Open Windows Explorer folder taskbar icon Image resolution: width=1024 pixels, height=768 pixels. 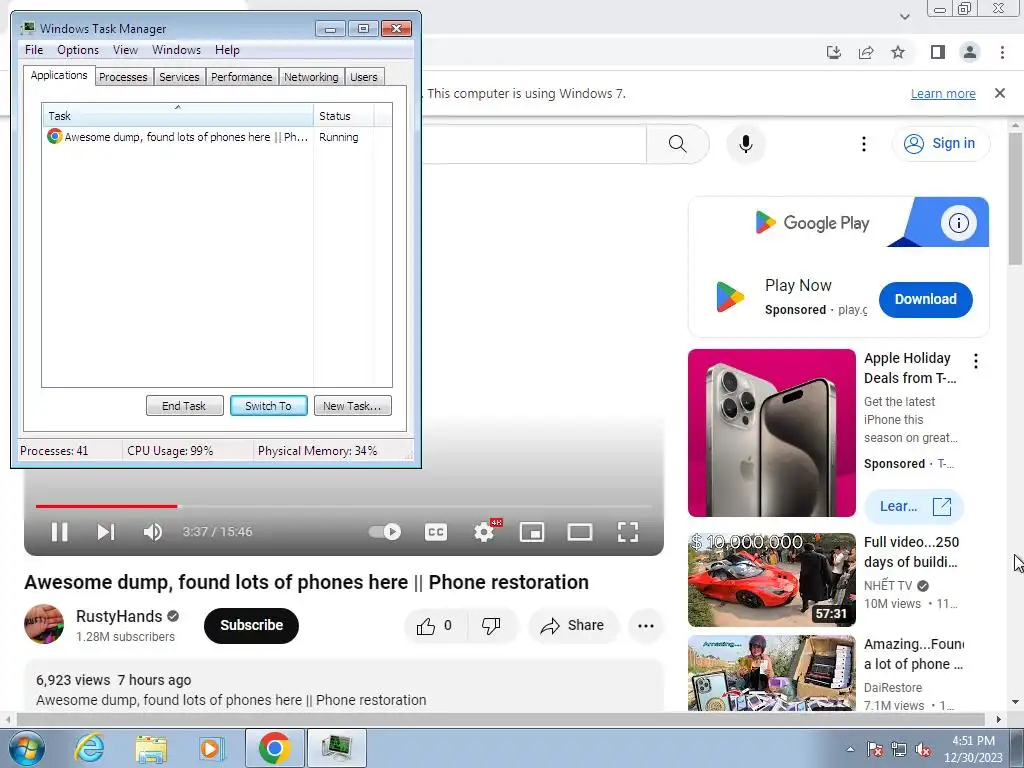151,748
